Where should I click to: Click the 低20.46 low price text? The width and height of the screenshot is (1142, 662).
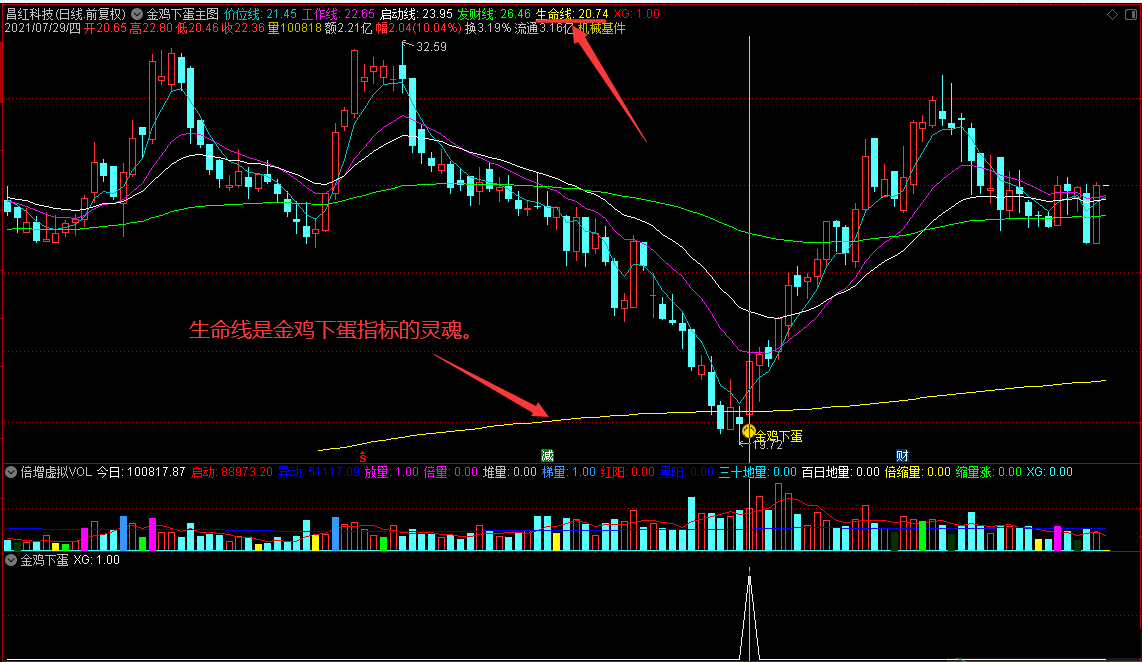point(197,28)
